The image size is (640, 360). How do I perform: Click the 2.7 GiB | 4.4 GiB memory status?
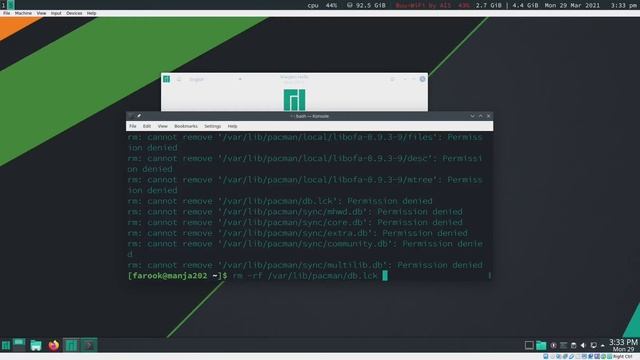coord(507,5)
